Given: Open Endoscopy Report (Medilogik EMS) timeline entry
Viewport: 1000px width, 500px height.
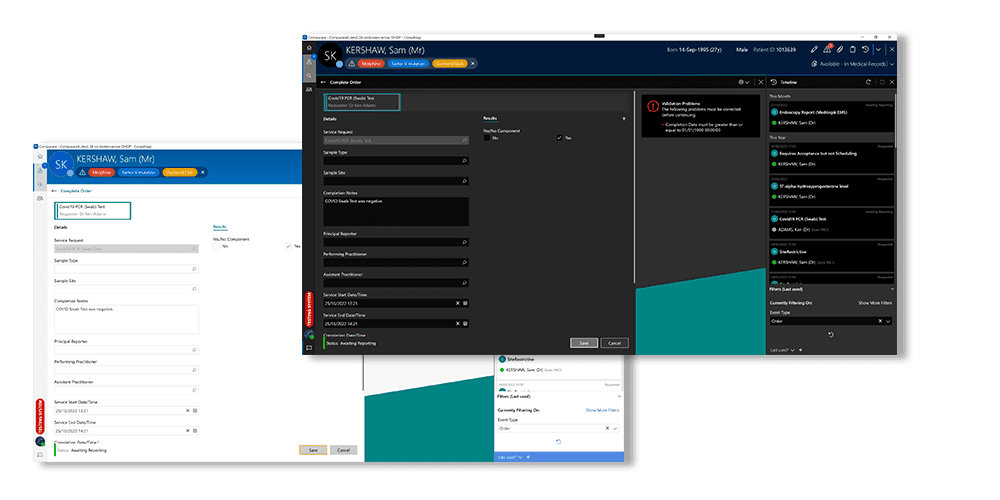Looking at the screenshot, I should [x=832, y=117].
